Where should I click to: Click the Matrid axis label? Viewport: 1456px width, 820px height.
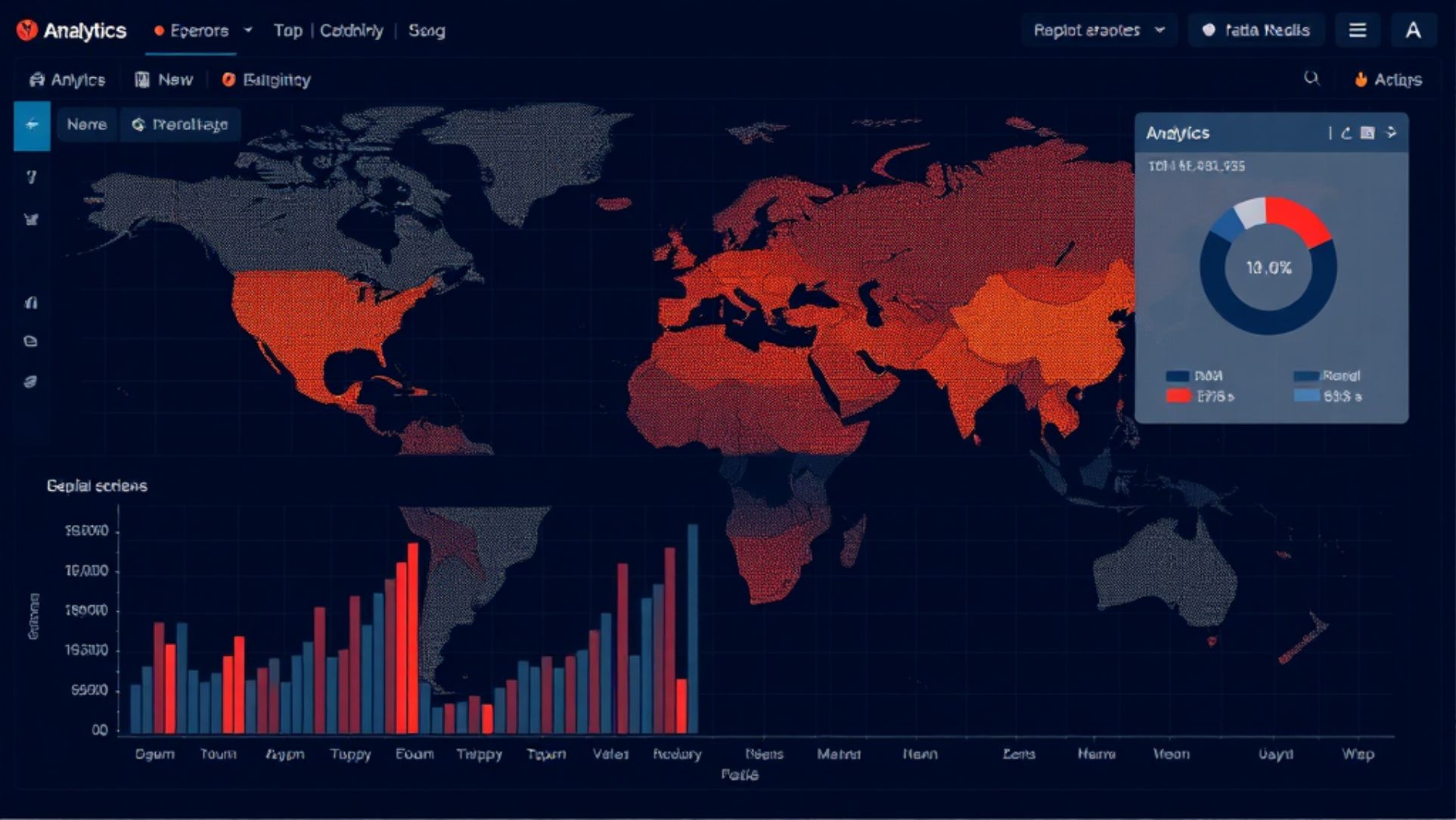pyautogui.click(x=839, y=754)
